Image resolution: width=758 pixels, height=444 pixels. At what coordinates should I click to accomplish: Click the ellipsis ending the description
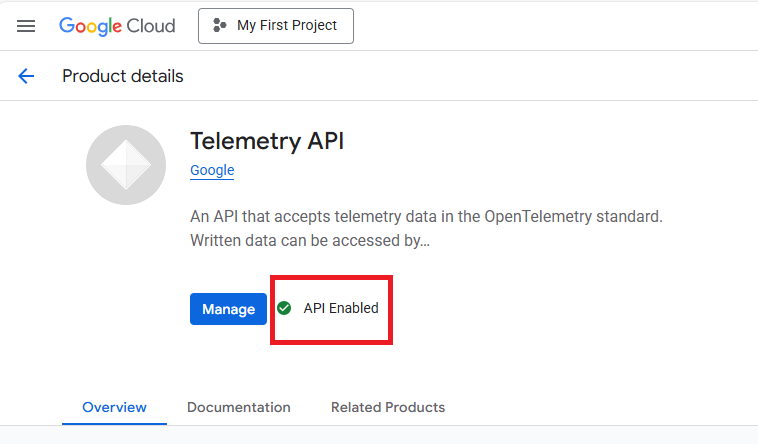tap(424, 241)
